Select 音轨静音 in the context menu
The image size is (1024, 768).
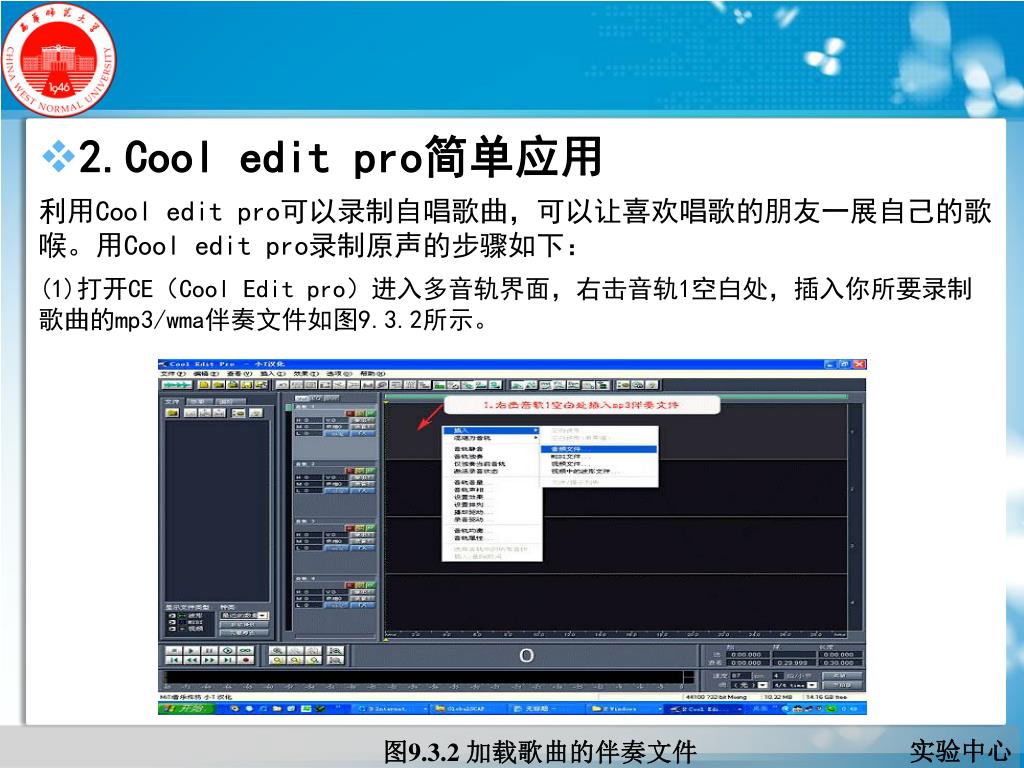[492, 449]
